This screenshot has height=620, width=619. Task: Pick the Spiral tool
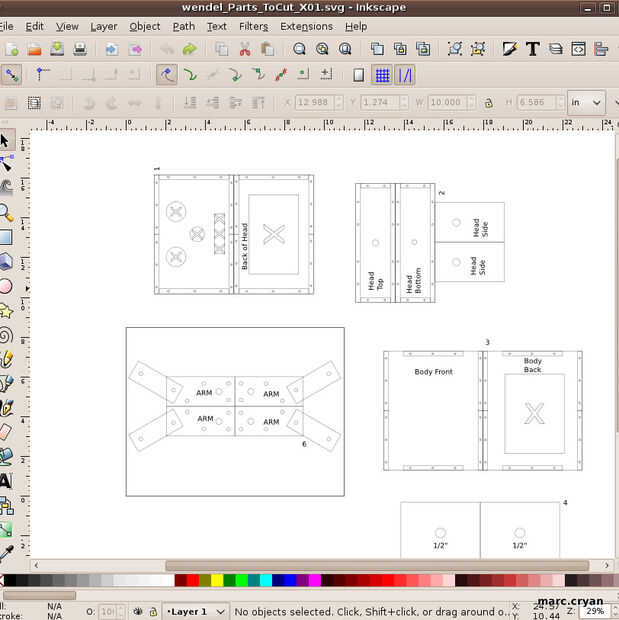[6, 335]
